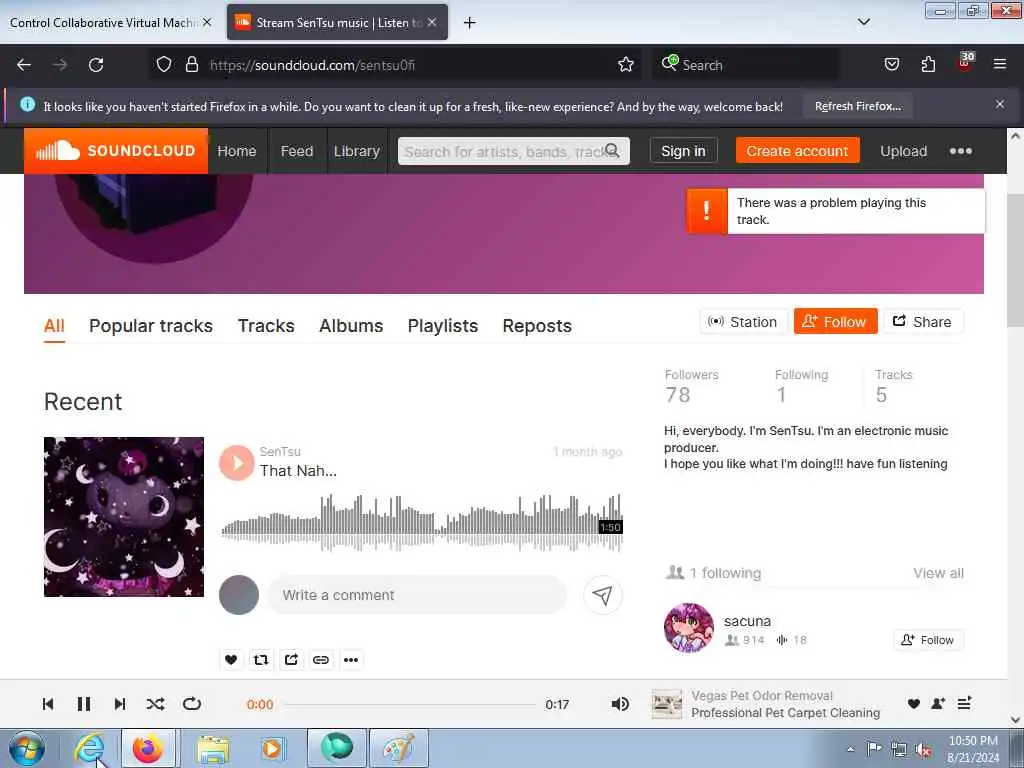The image size is (1024, 768).
Task: Open Internet Explorer from taskbar
Action: [x=89, y=748]
